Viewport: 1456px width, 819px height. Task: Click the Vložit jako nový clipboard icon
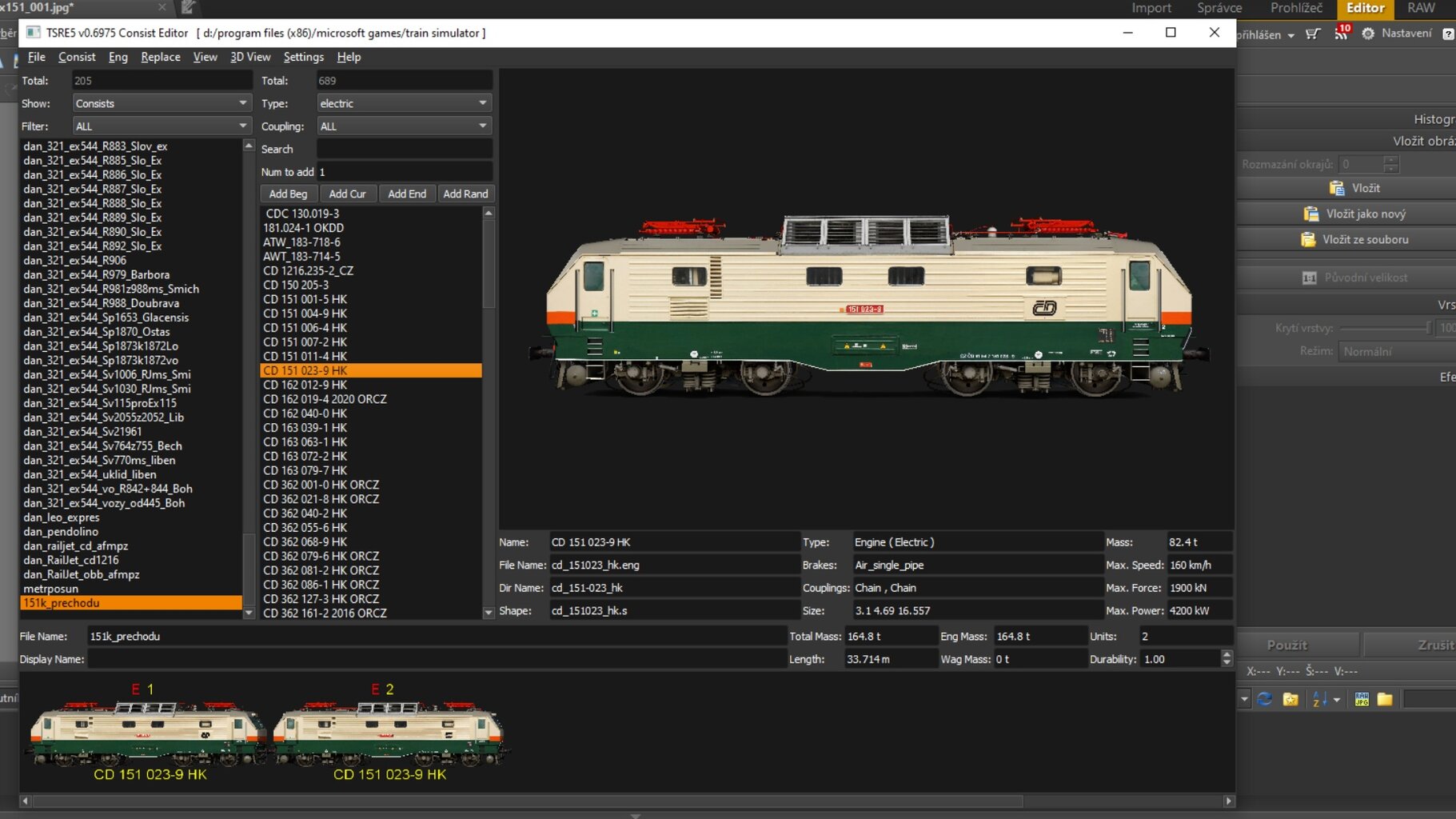click(x=1310, y=214)
